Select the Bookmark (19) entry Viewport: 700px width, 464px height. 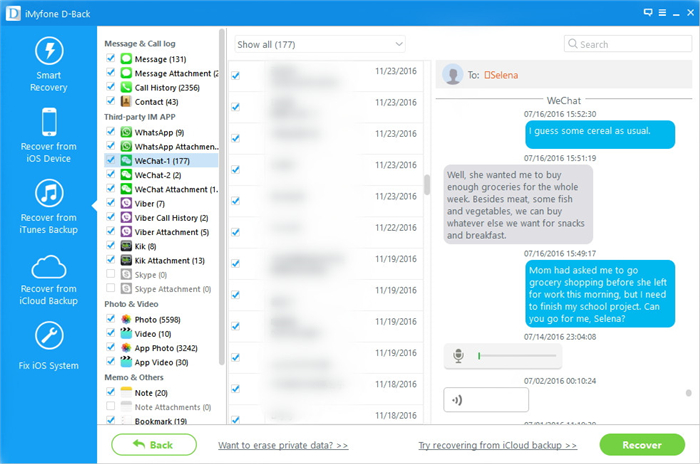tap(161, 421)
